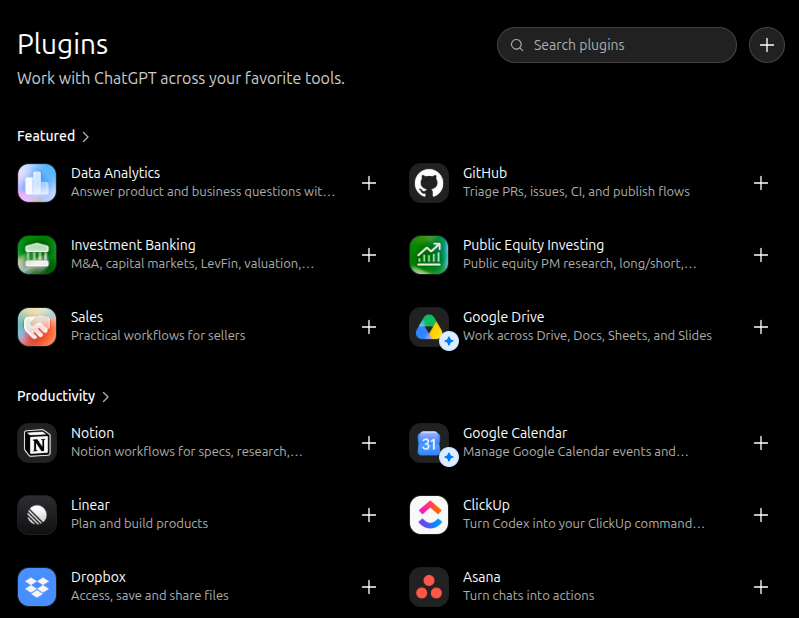Open the GitHub plugin title
799x618 pixels.
pyautogui.click(x=485, y=173)
